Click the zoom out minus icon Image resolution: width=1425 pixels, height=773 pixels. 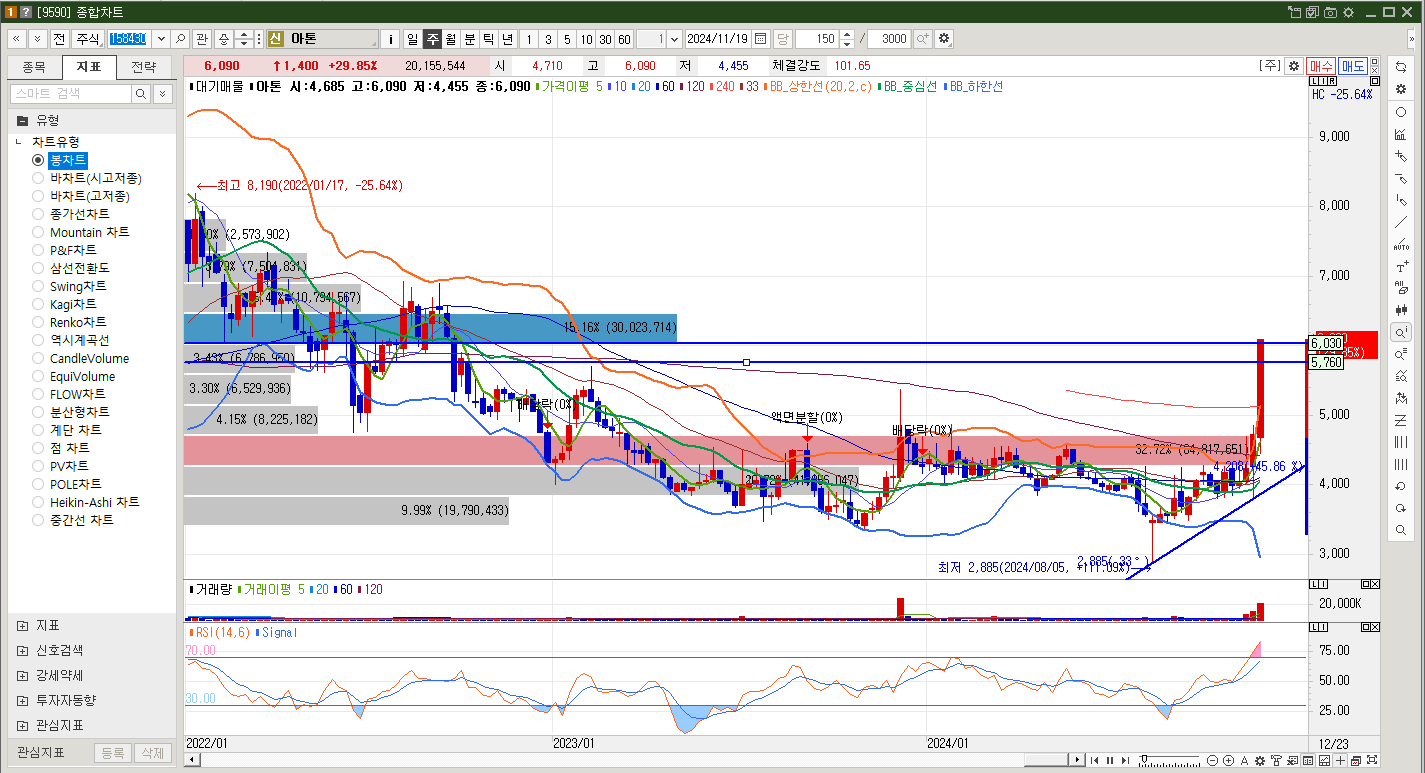click(1212, 760)
